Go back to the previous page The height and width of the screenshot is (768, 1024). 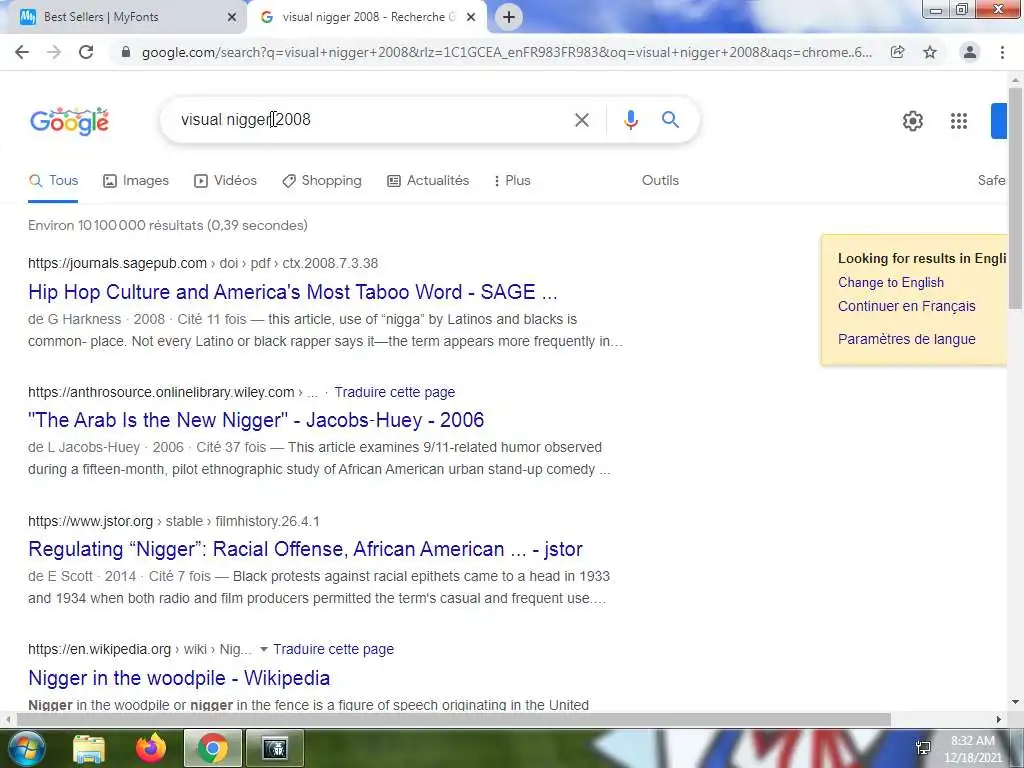(x=22, y=52)
